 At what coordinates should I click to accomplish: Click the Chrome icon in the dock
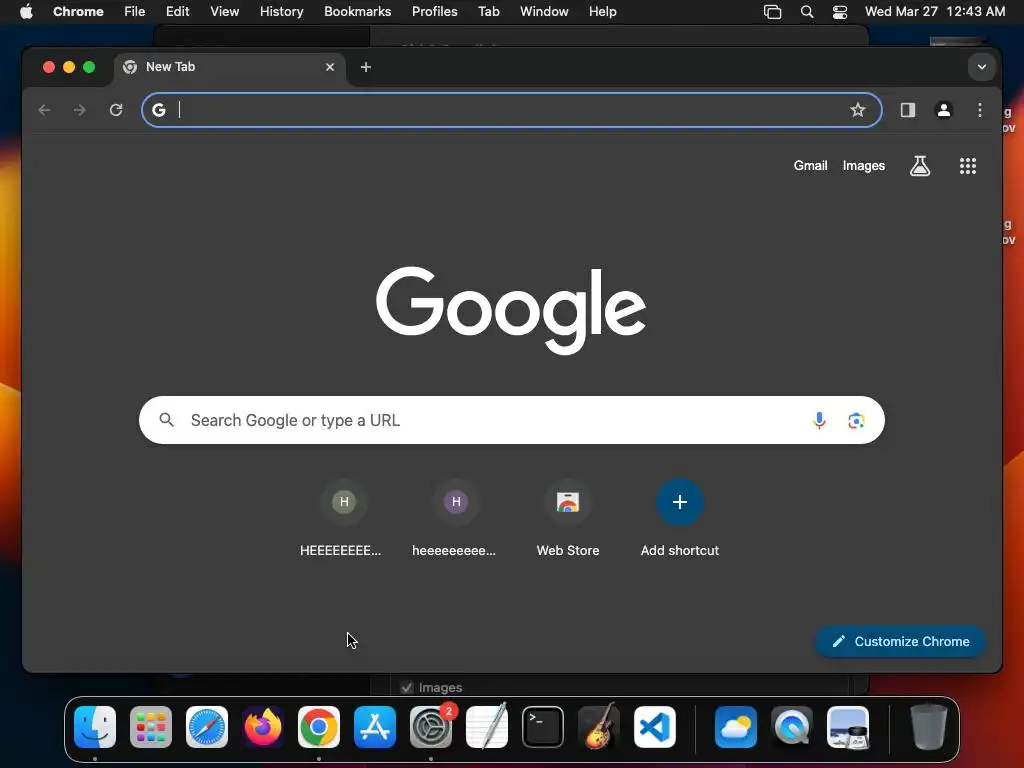coord(319,727)
